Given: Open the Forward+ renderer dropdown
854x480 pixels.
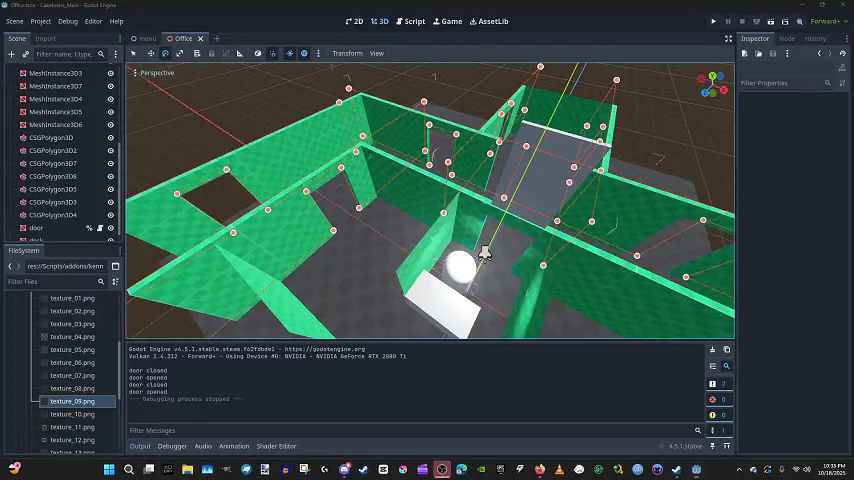Looking at the screenshot, I should 829,21.
